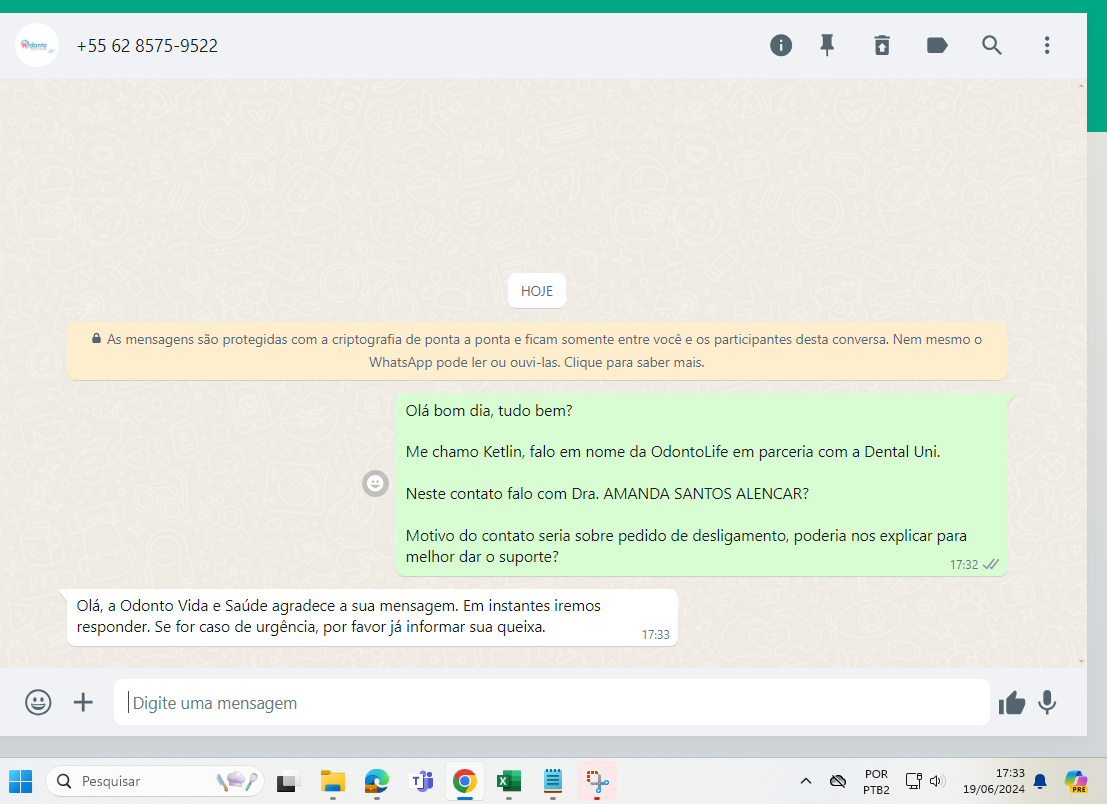The height and width of the screenshot is (804, 1107).
Task: Click the trash/delete chat icon
Action: [x=882, y=46]
